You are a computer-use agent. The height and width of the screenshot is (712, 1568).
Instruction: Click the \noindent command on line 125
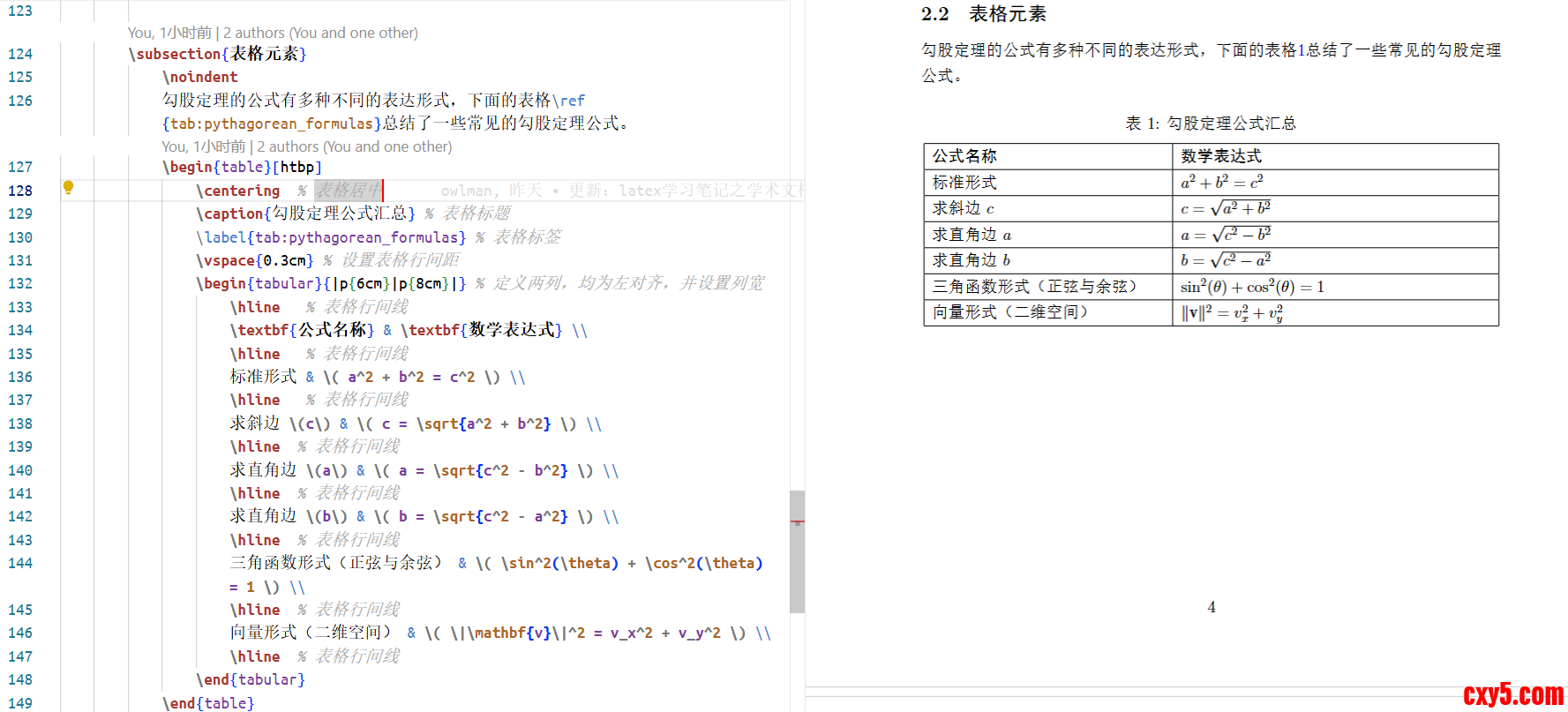[199, 77]
